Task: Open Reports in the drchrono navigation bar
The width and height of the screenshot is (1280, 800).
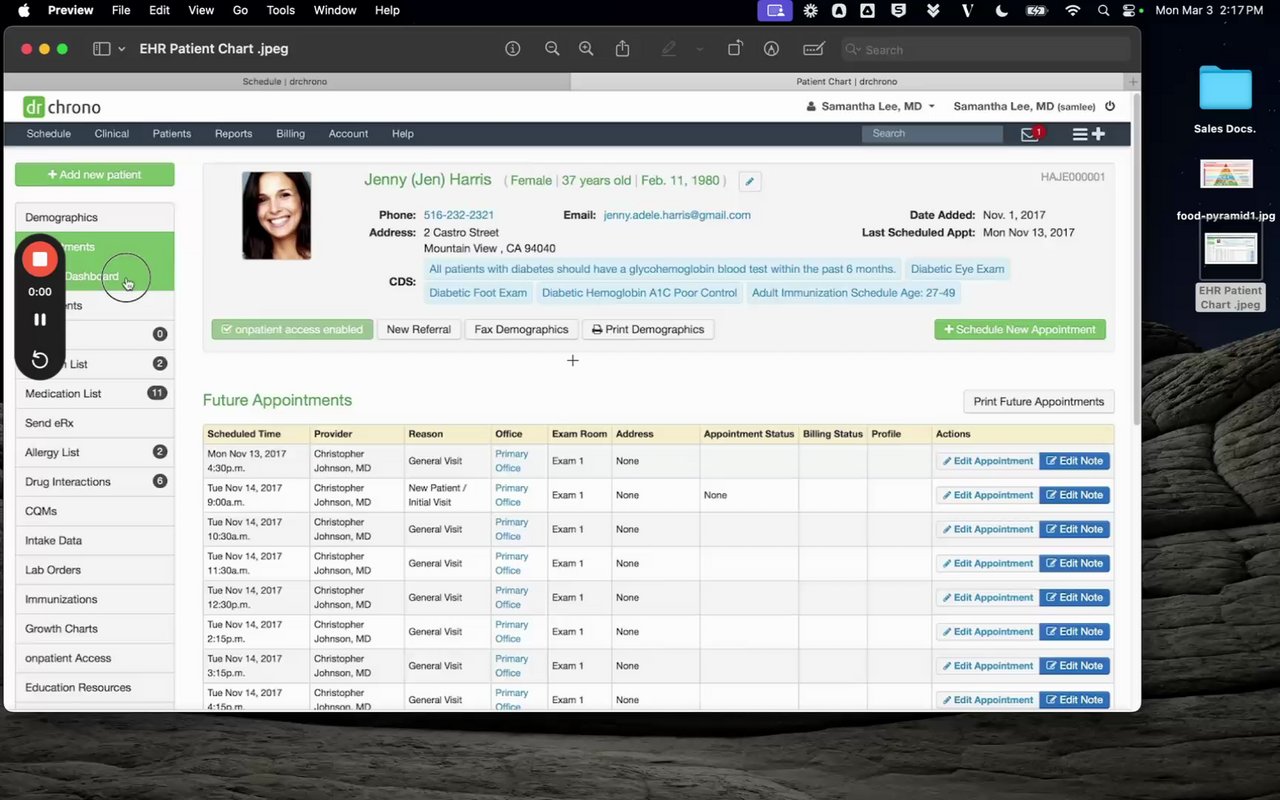Action: [233, 134]
